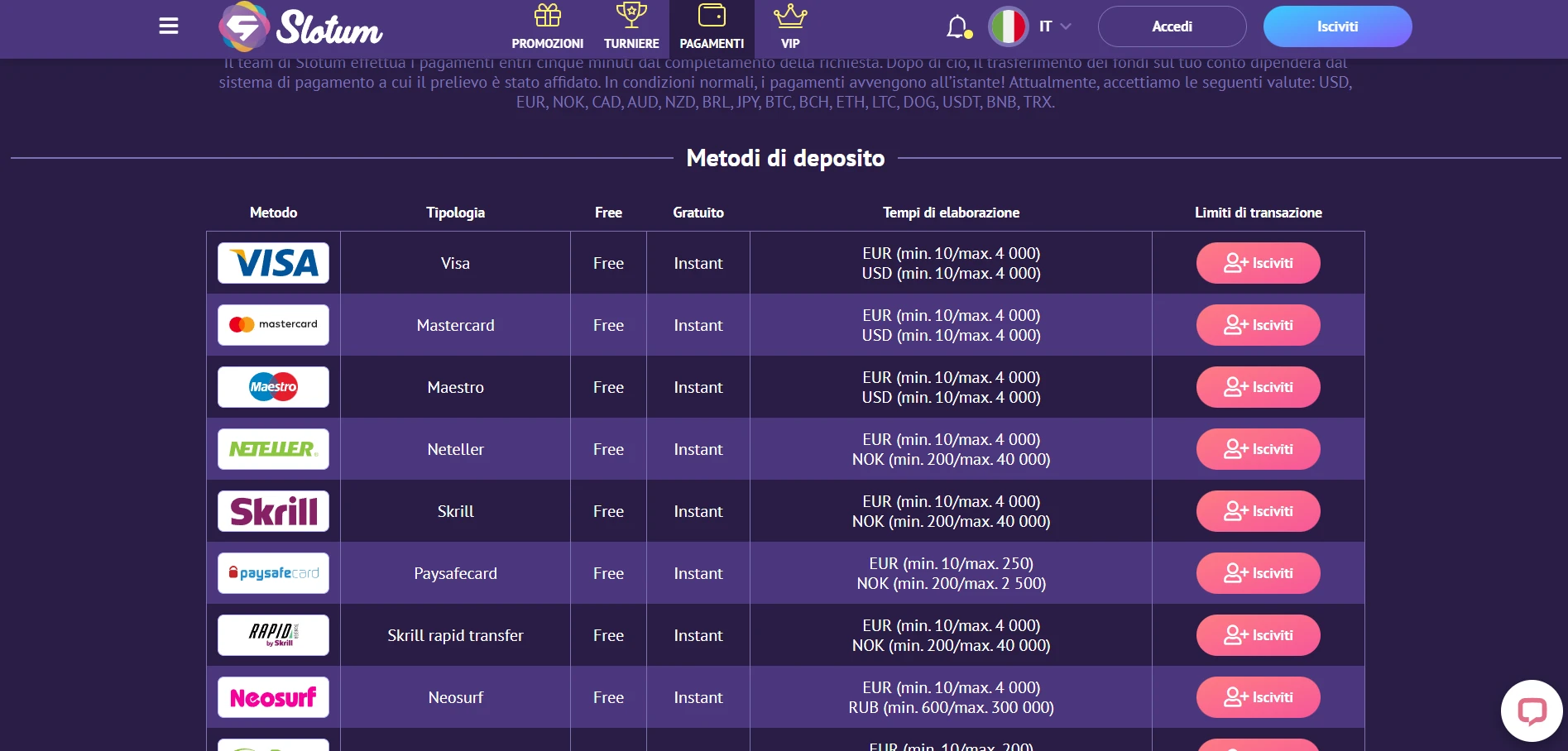Click Iscriviti in the Visa row
This screenshot has width=1568, height=751.
[x=1258, y=263]
